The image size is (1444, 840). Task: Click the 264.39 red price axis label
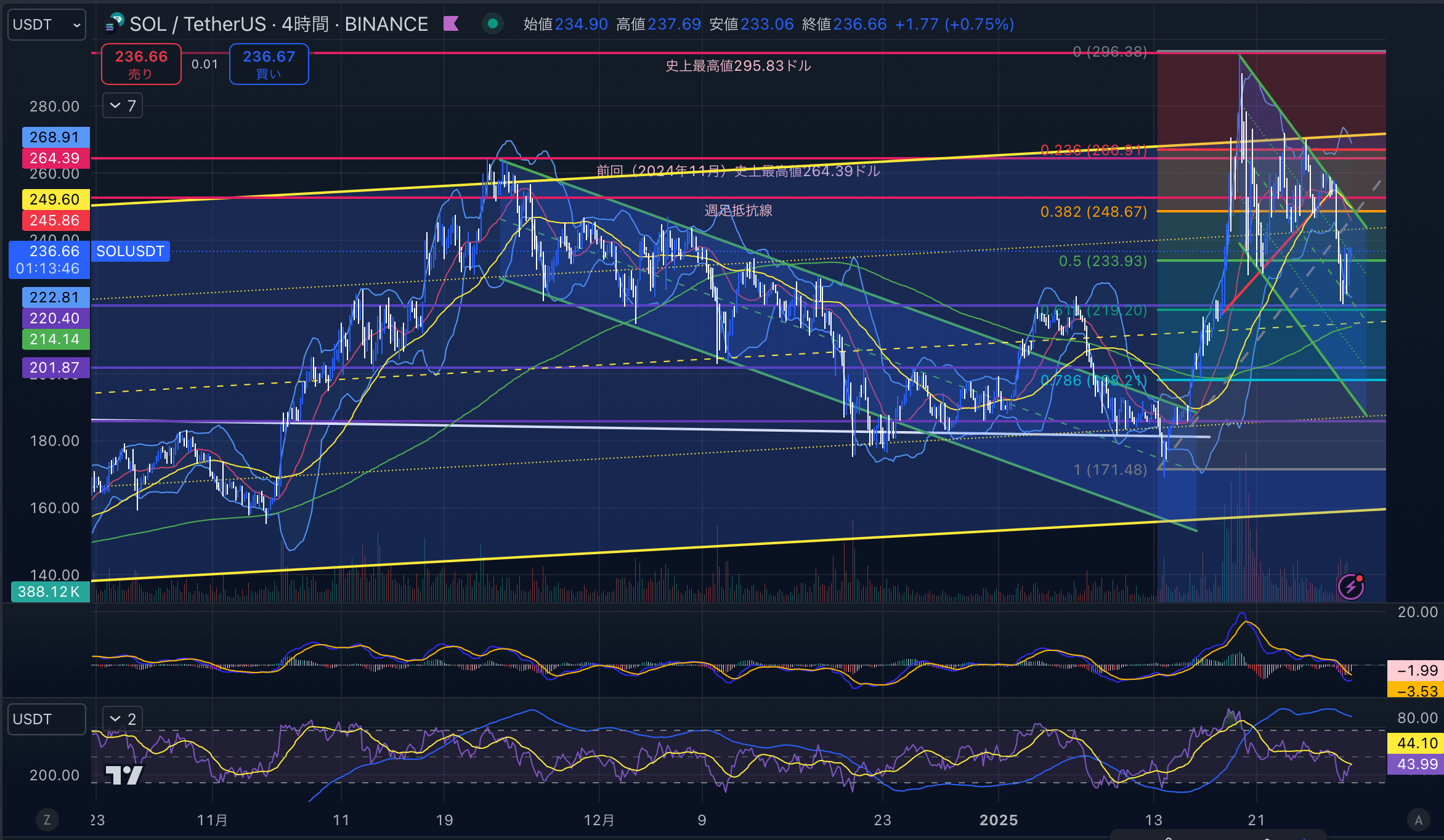point(55,158)
